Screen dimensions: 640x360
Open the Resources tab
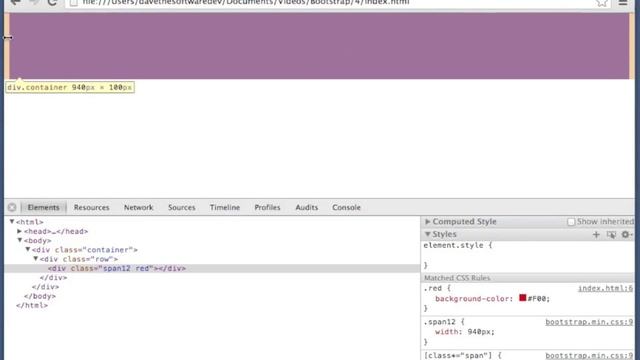pyautogui.click(x=91, y=207)
